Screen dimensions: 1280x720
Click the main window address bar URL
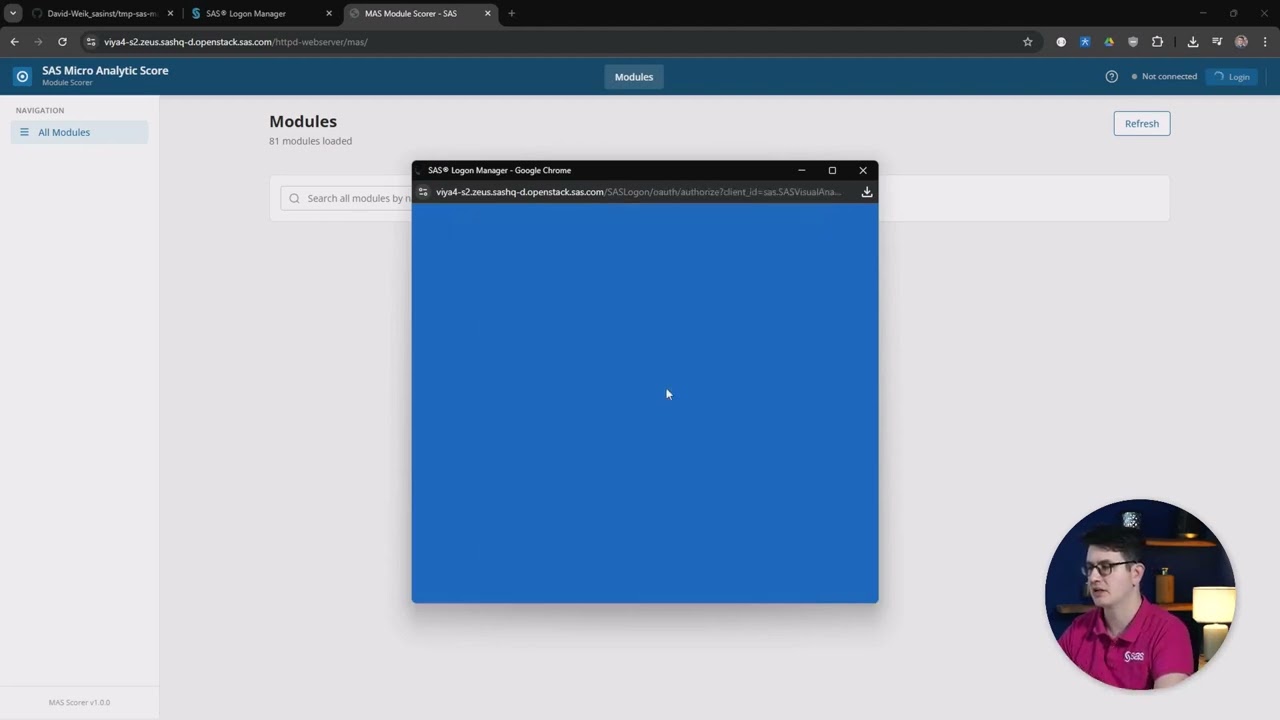[236, 42]
